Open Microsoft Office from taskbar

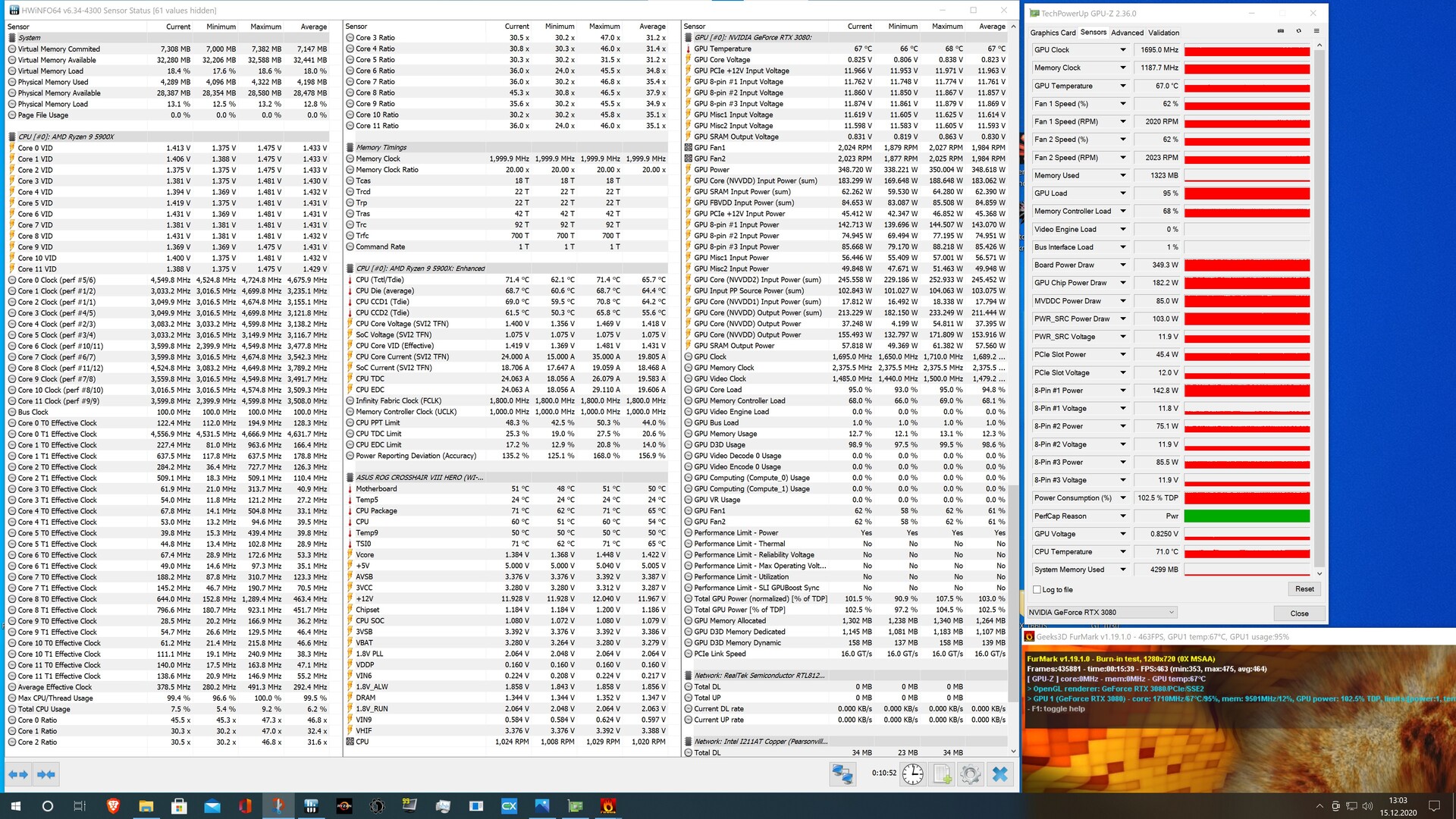(245, 806)
